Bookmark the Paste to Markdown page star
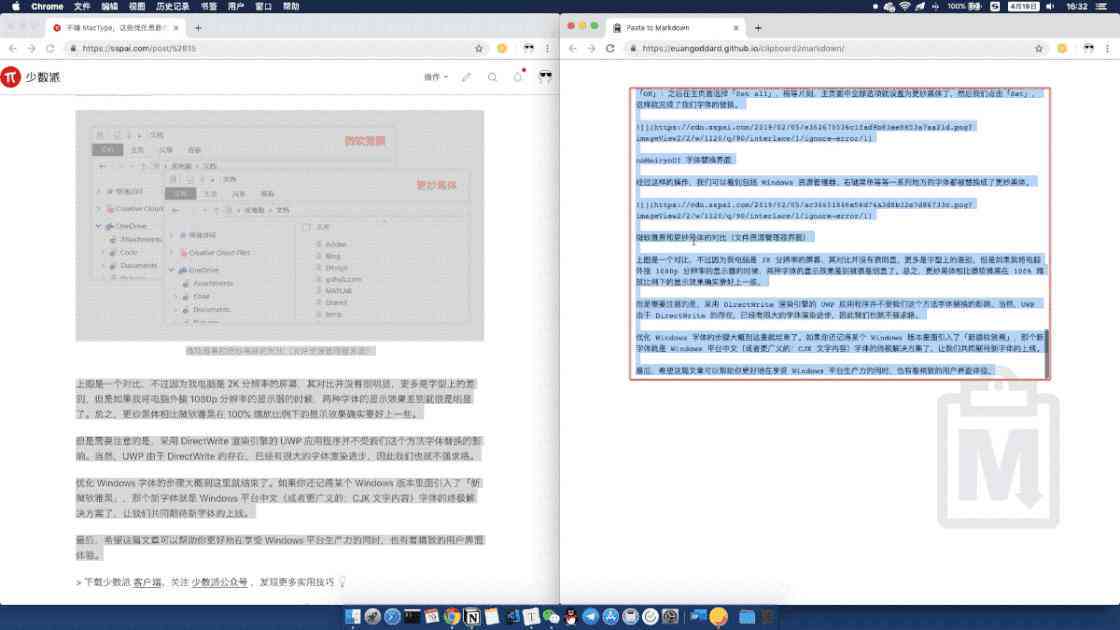This screenshot has height=630, width=1120. pyautogui.click(x=1039, y=49)
